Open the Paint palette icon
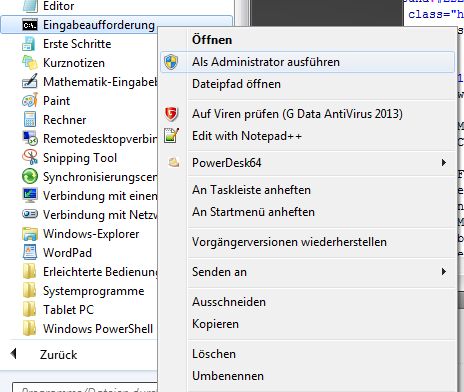Screen dimensions: 464x392 (30, 101)
